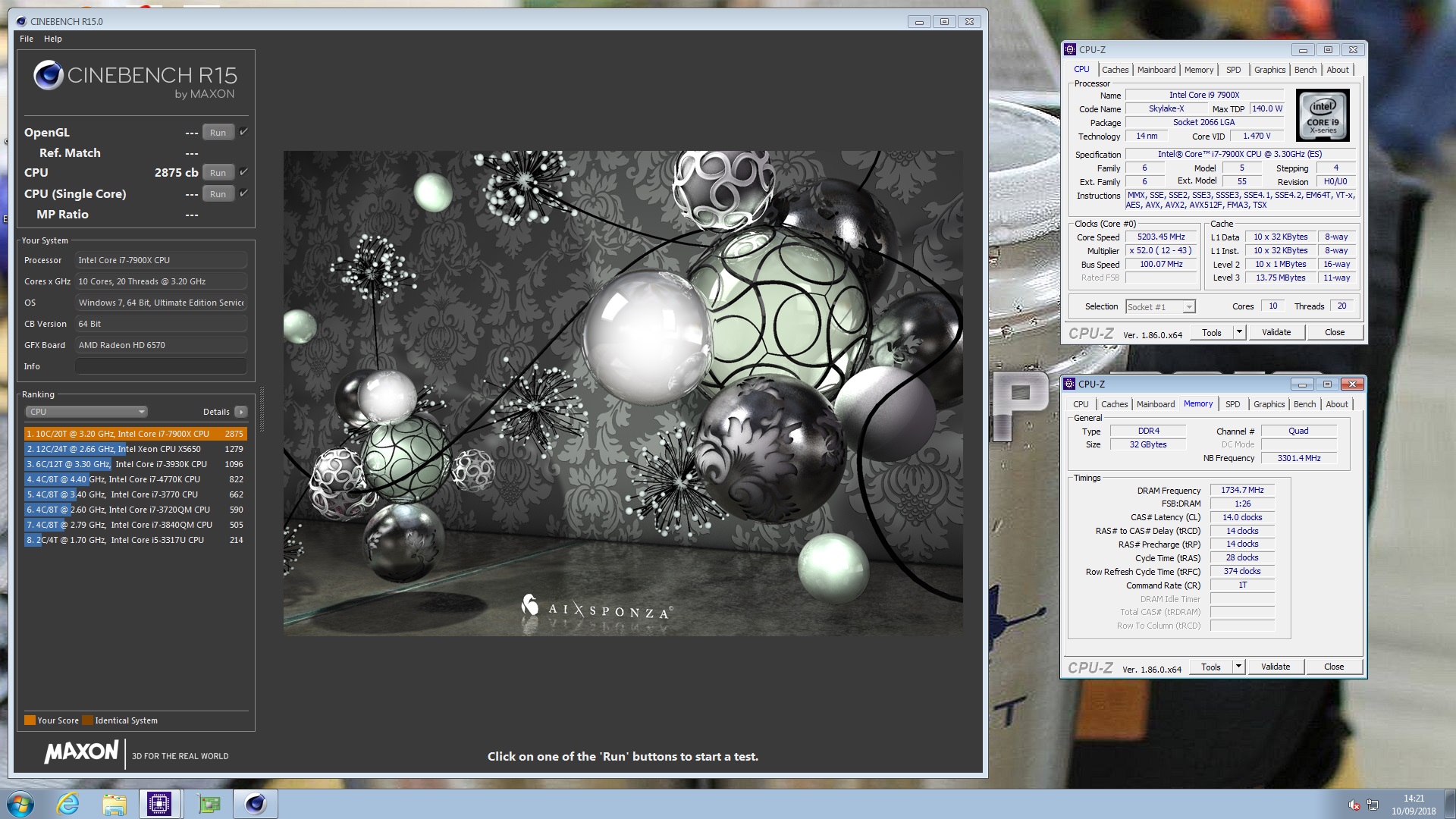Run the CPU benchmark
The height and width of the screenshot is (819, 1456).
tap(218, 172)
